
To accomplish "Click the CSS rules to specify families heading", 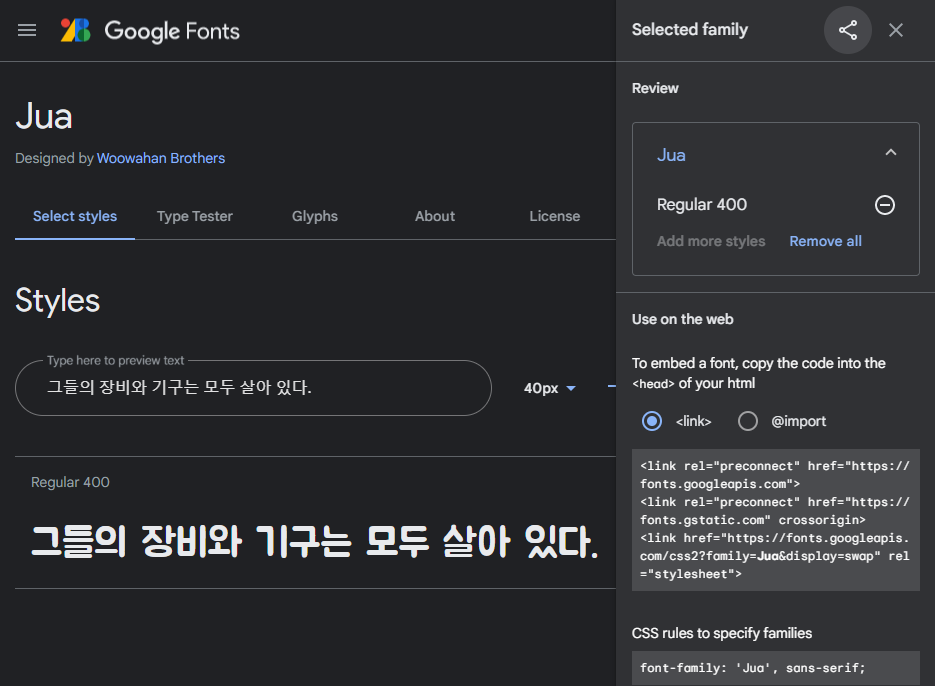I will (x=722, y=633).
